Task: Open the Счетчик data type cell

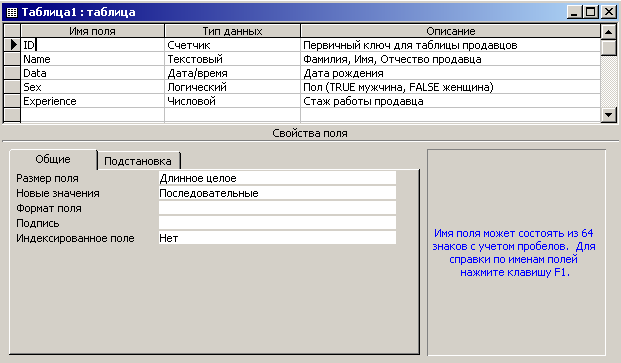Action: coord(232,45)
